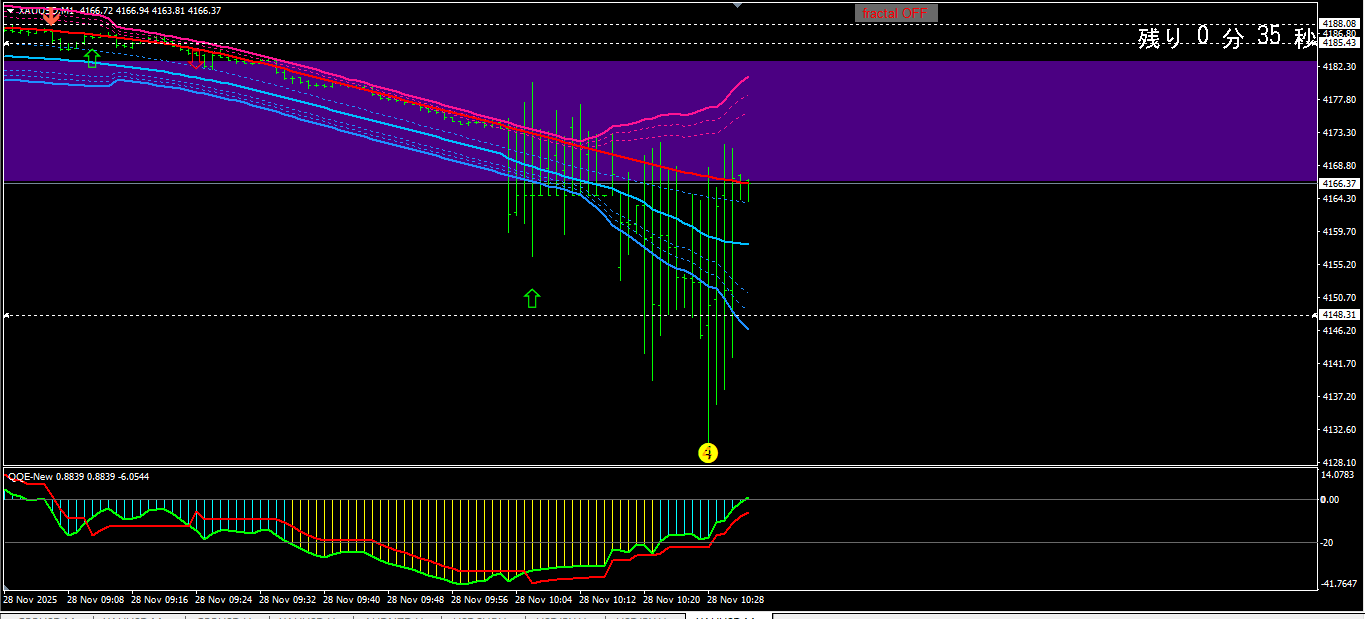Click the 28 Nov 10:28 time axis label
The image size is (1365, 619).
735,600
